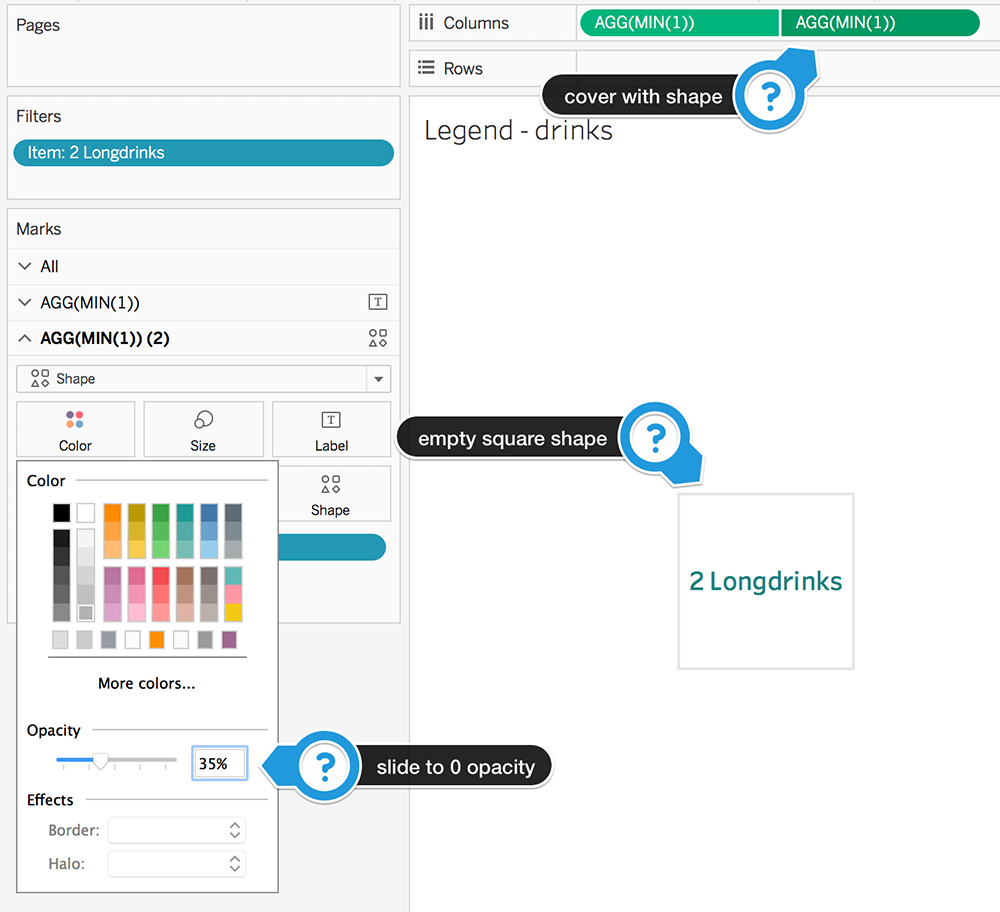The image size is (1000, 912).
Task: Collapse the All section in the Marks card
Action: point(22,266)
